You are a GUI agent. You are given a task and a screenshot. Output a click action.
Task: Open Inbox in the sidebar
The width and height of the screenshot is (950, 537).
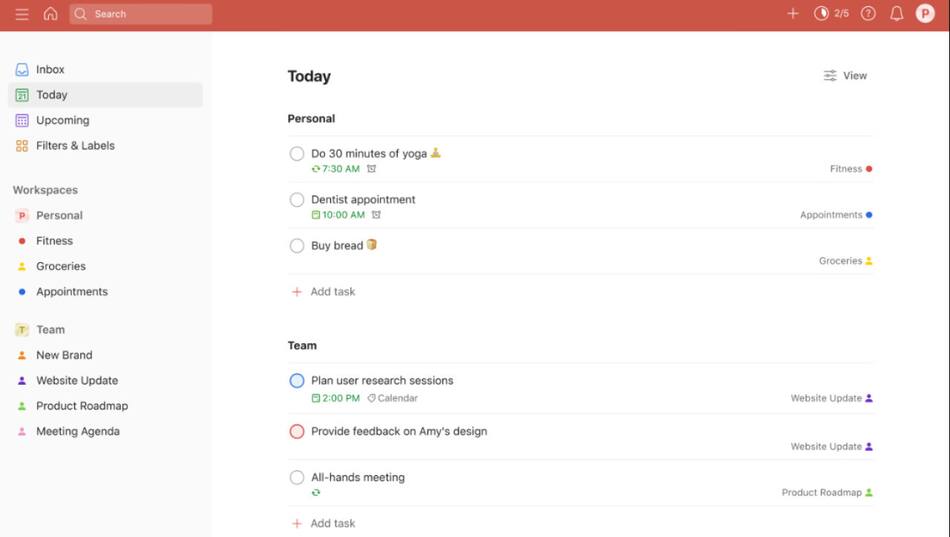[50, 70]
